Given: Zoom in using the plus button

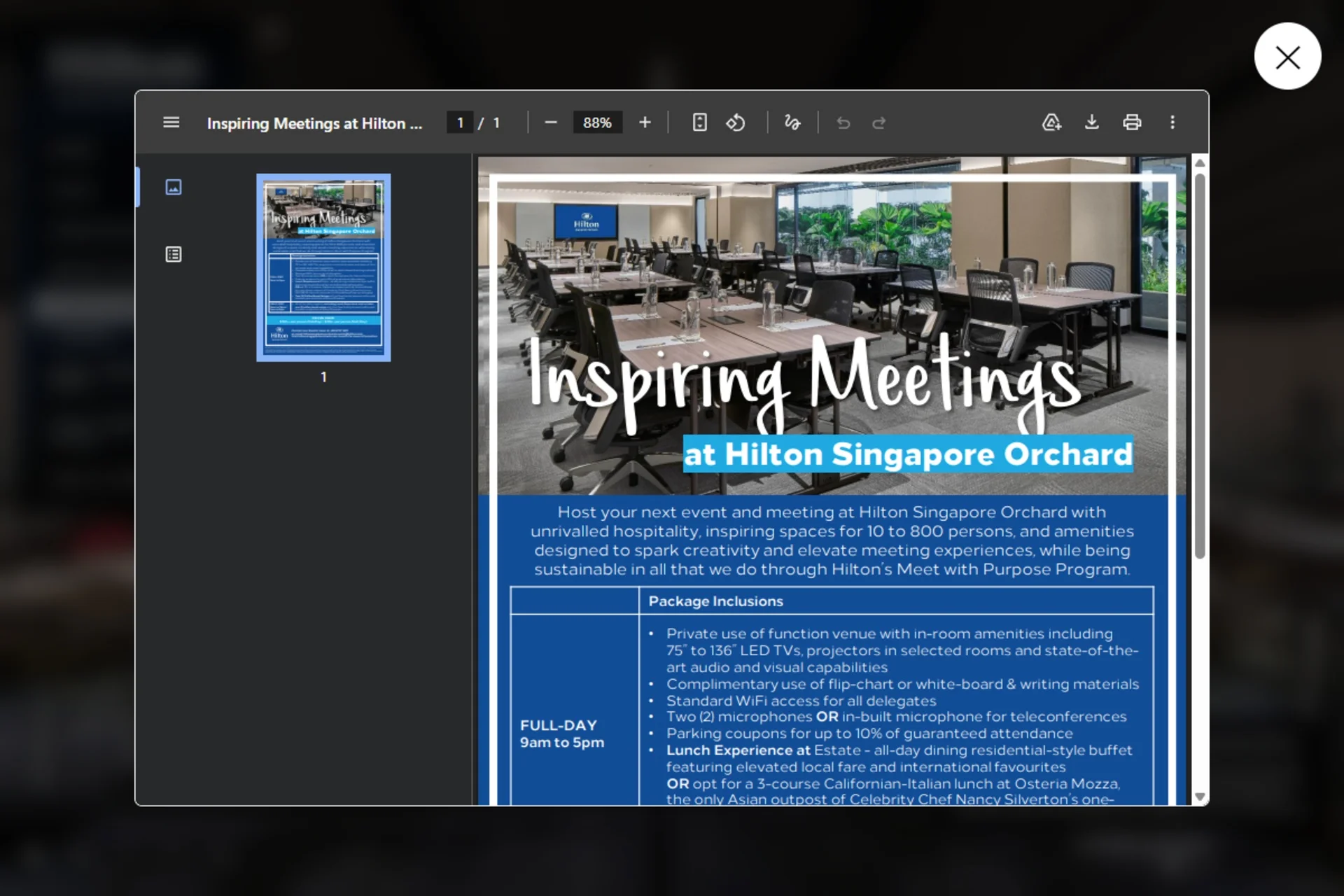Looking at the screenshot, I should click(645, 122).
